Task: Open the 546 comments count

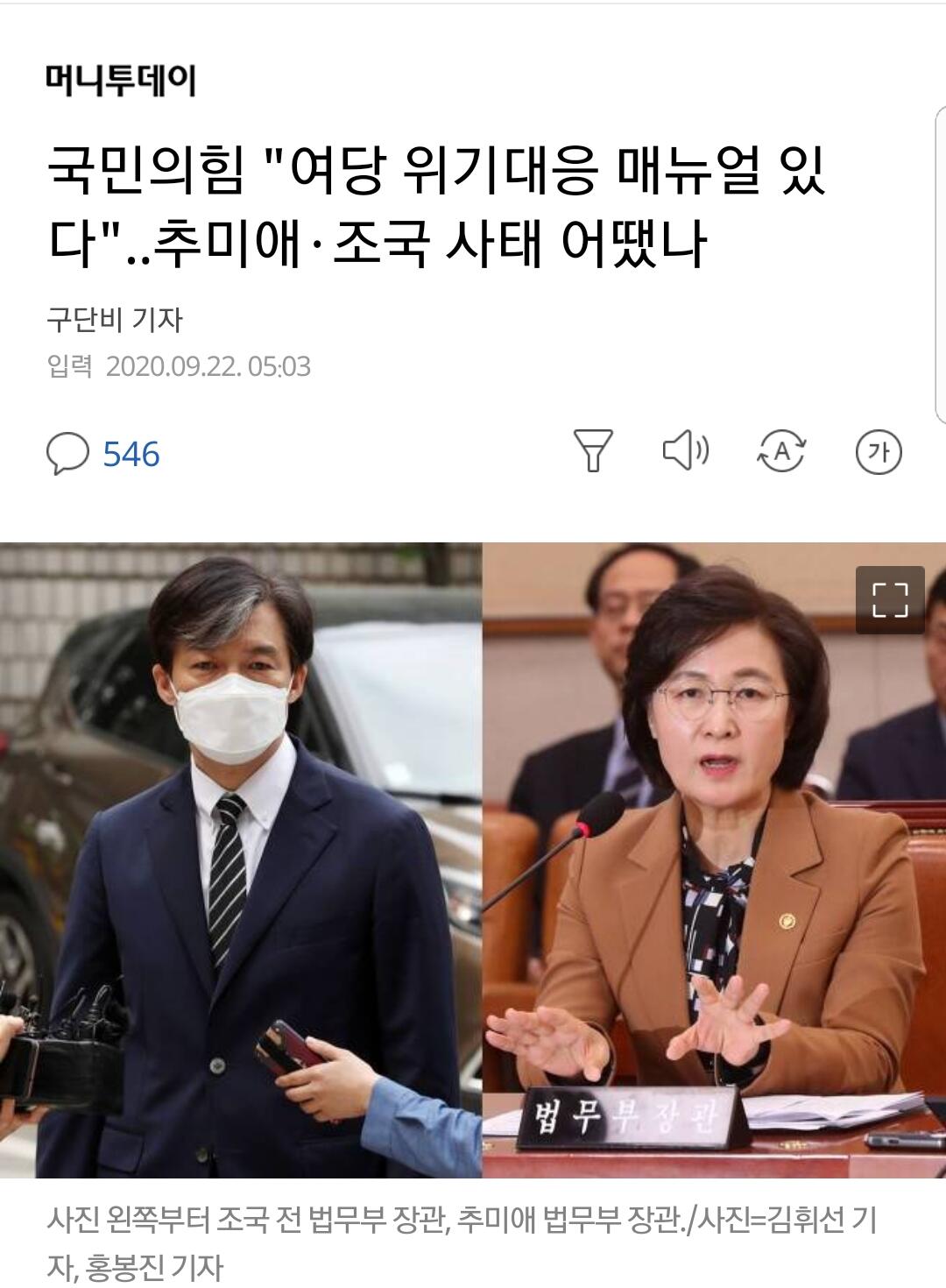Action: (x=131, y=455)
